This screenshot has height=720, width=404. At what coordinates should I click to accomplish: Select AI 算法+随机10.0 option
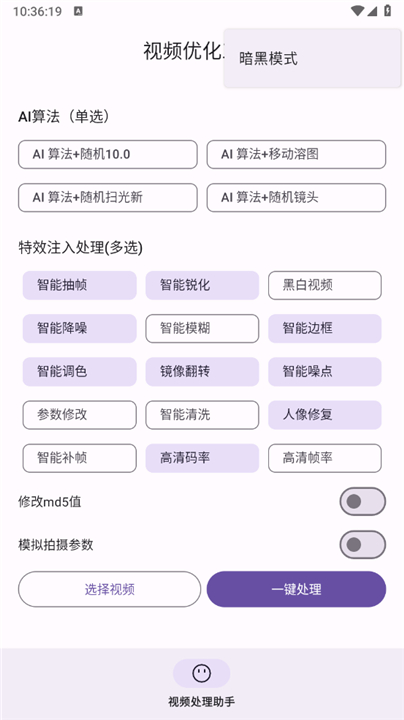click(x=108, y=154)
